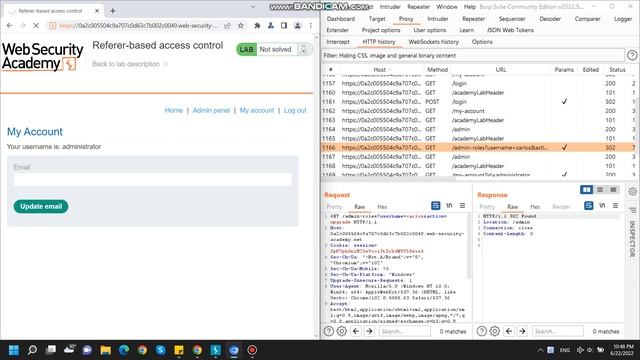
Task: Select history row 1166 /admin-roles
Action: (480, 147)
